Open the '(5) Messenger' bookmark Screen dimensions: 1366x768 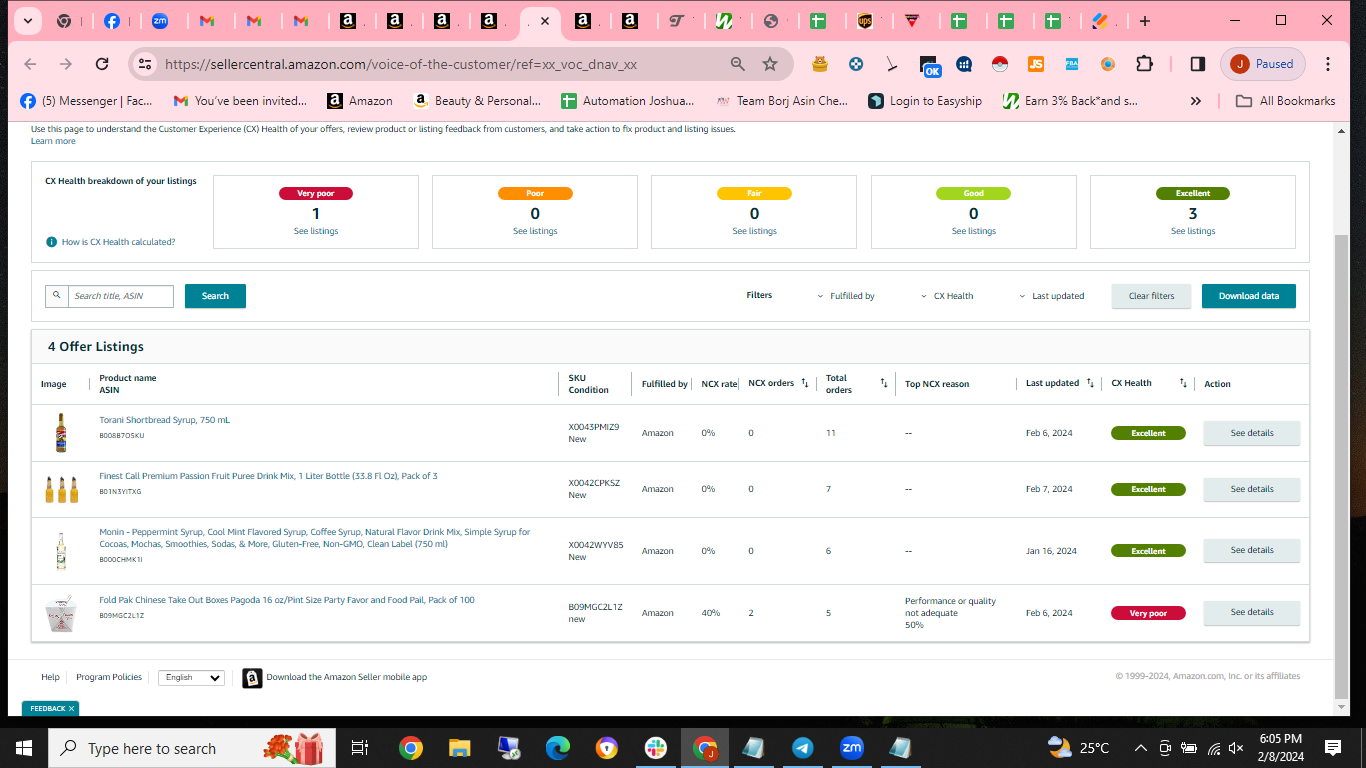click(87, 101)
